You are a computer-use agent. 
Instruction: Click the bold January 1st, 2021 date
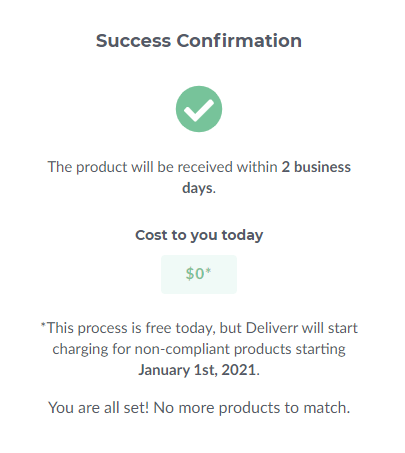click(x=197, y=370)
